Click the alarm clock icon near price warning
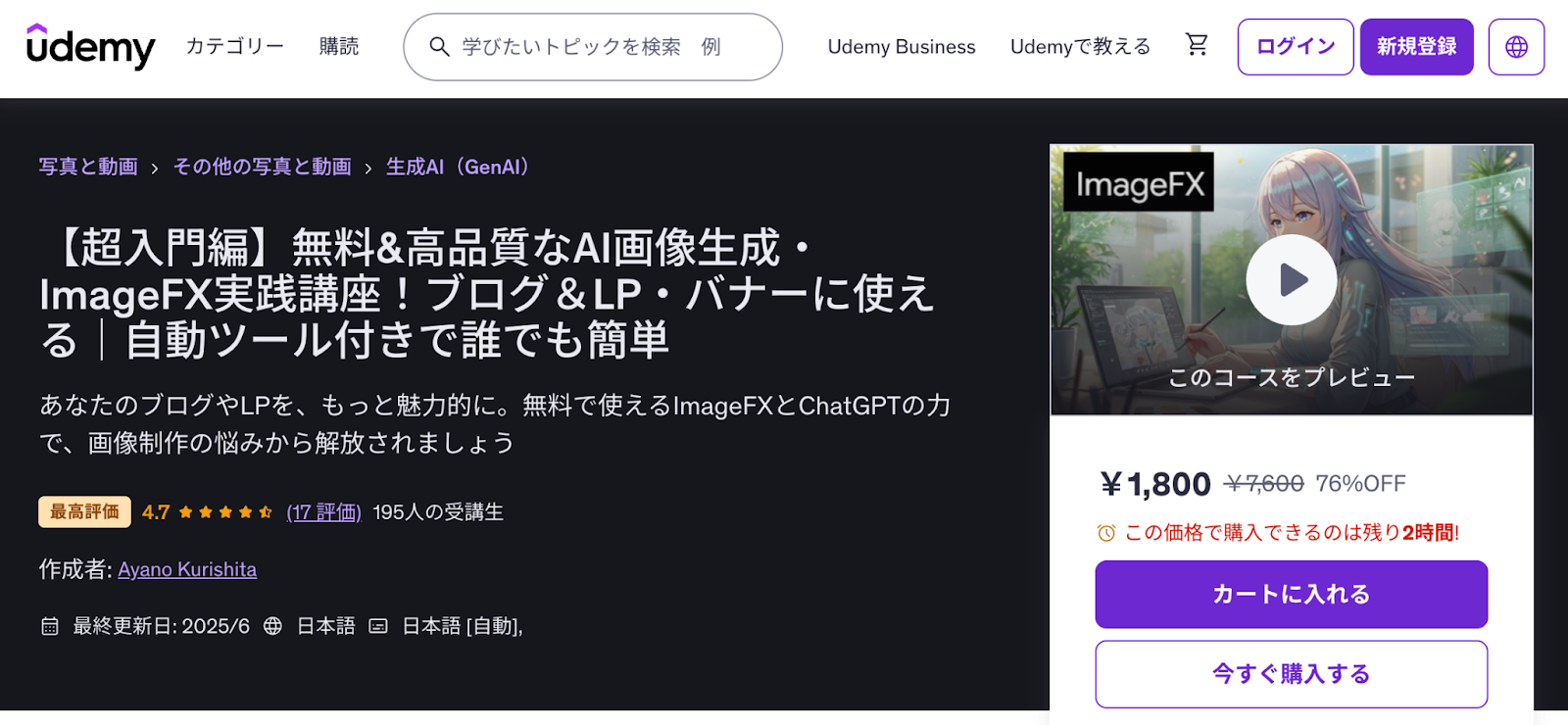The width and height of the screenshot is (1568, 725). click(1106, 533)
